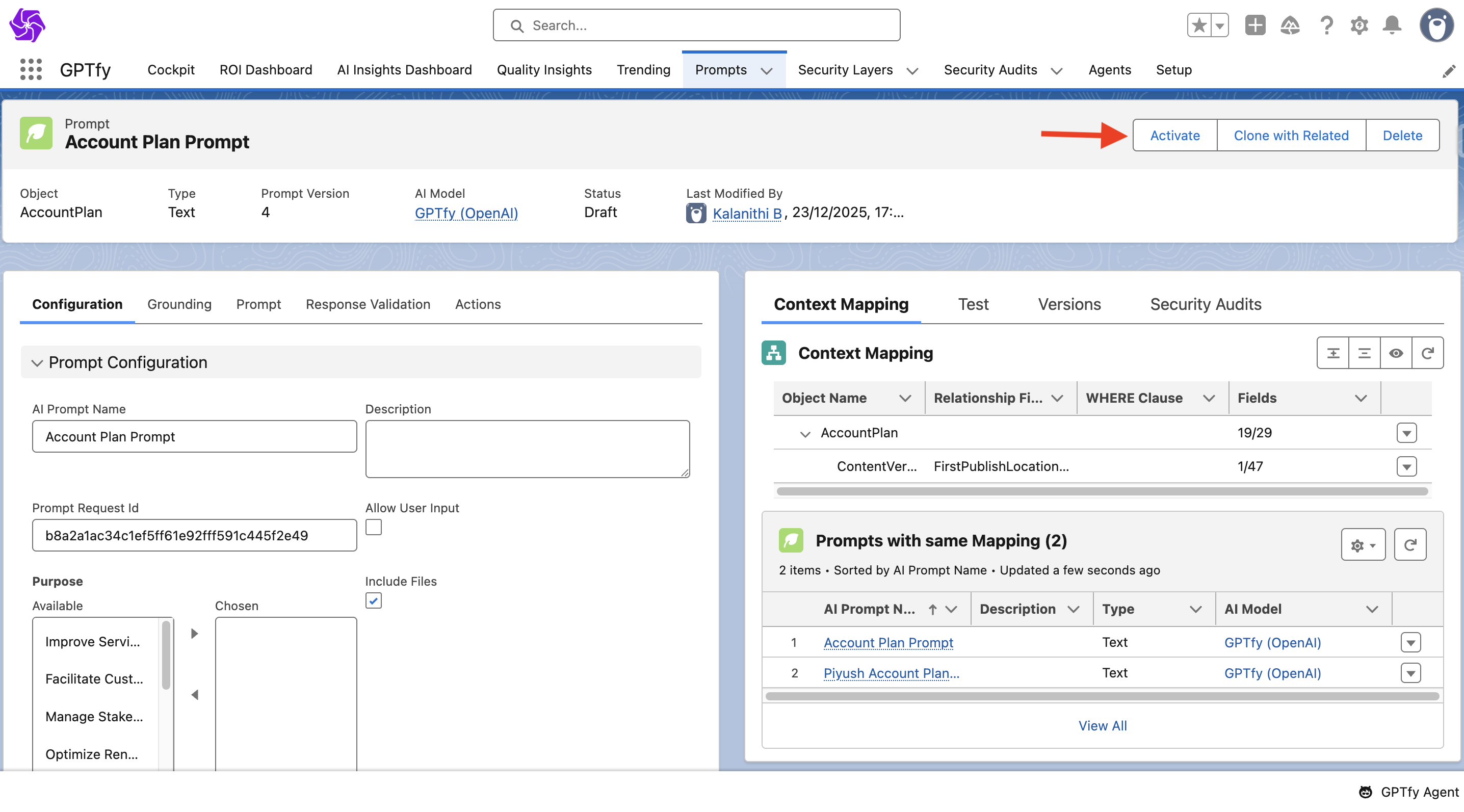This screenshot has height=812, width=1464.
Task: Collapse the AccountPlan tree row
Action: 805,434
